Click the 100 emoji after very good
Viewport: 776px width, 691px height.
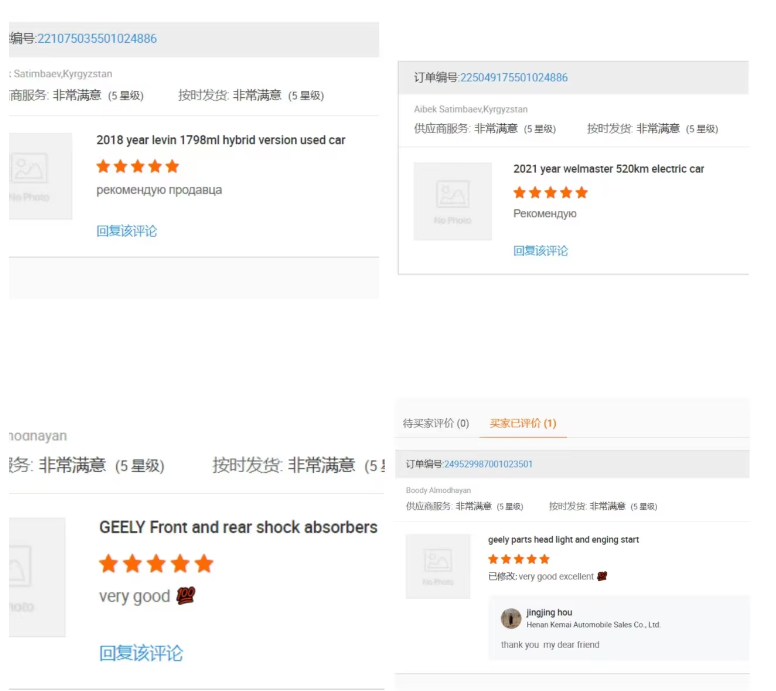click(x=186, y=595)
